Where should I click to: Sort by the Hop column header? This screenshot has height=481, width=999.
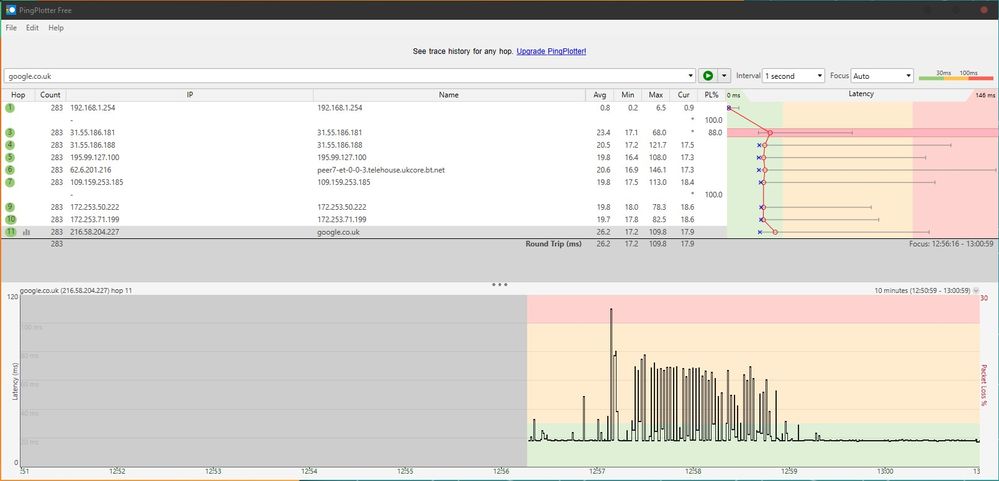[x=18, y=95]
